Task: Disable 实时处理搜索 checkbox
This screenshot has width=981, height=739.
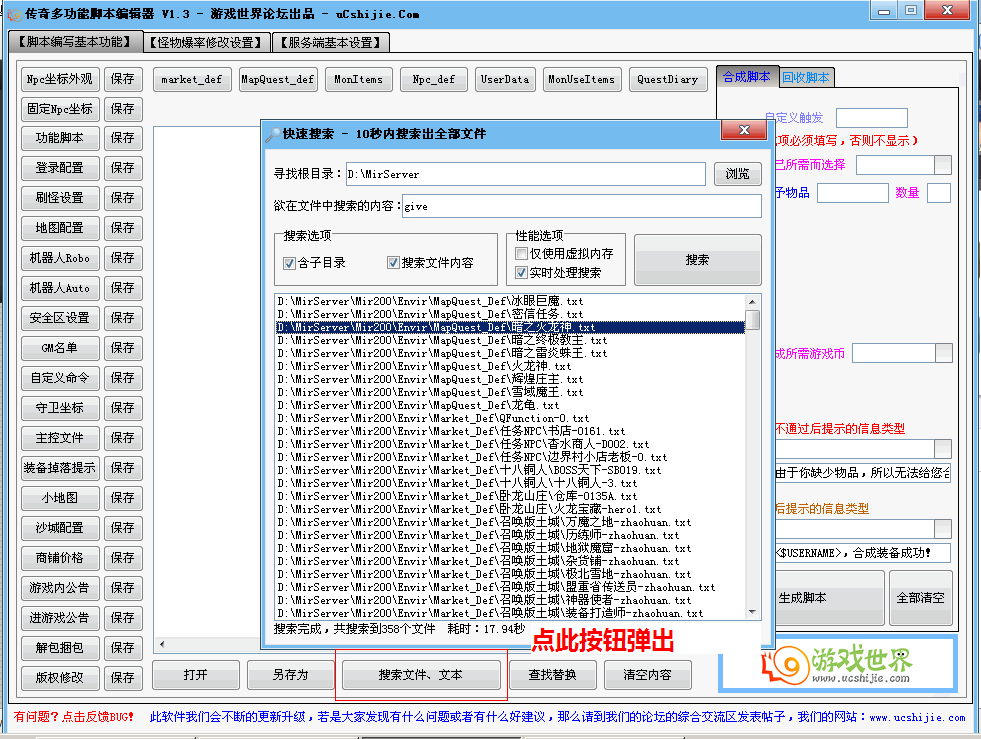Action: point(521,272)
